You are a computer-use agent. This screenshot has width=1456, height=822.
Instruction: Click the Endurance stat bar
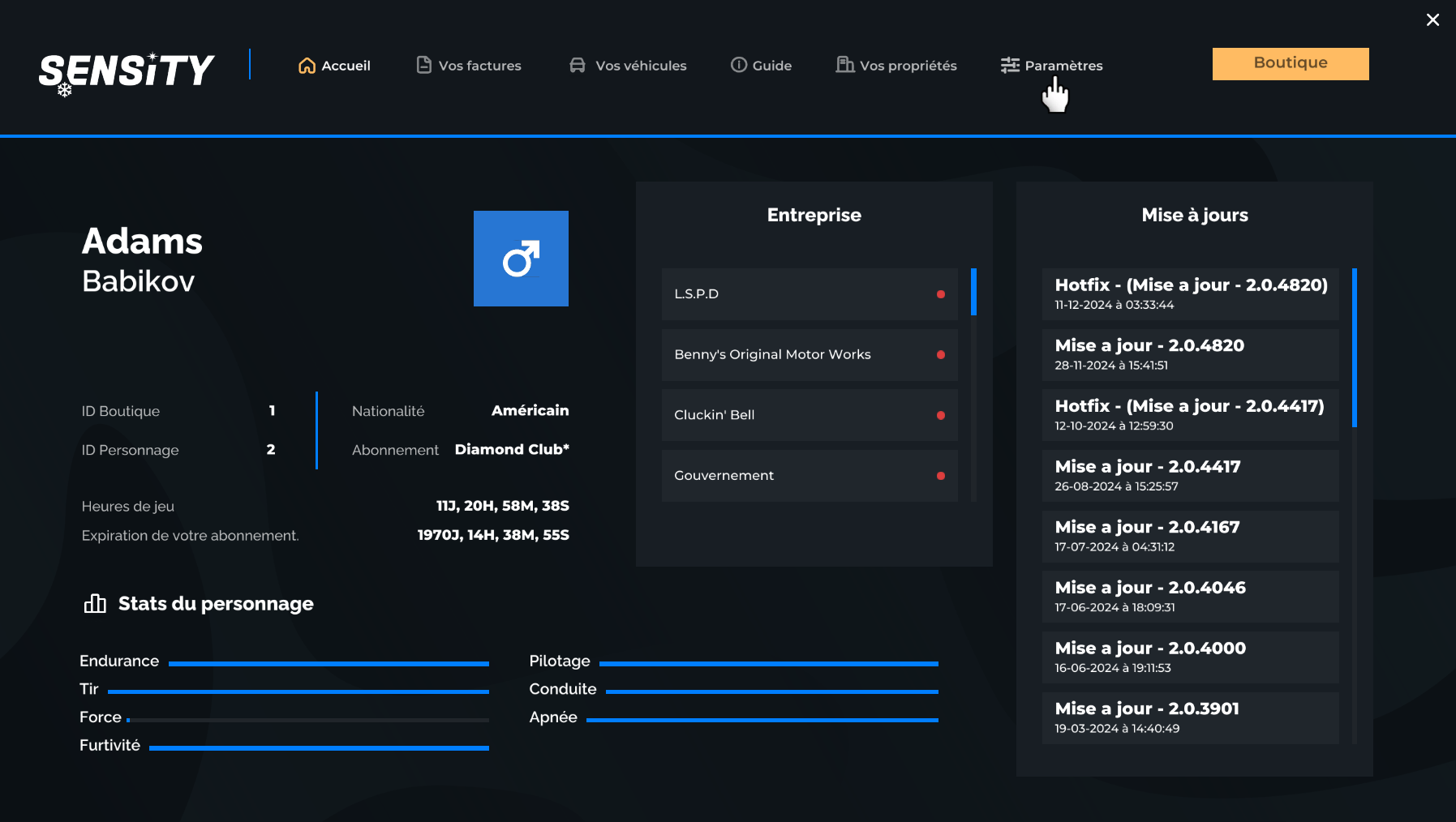tap(329, 664)
